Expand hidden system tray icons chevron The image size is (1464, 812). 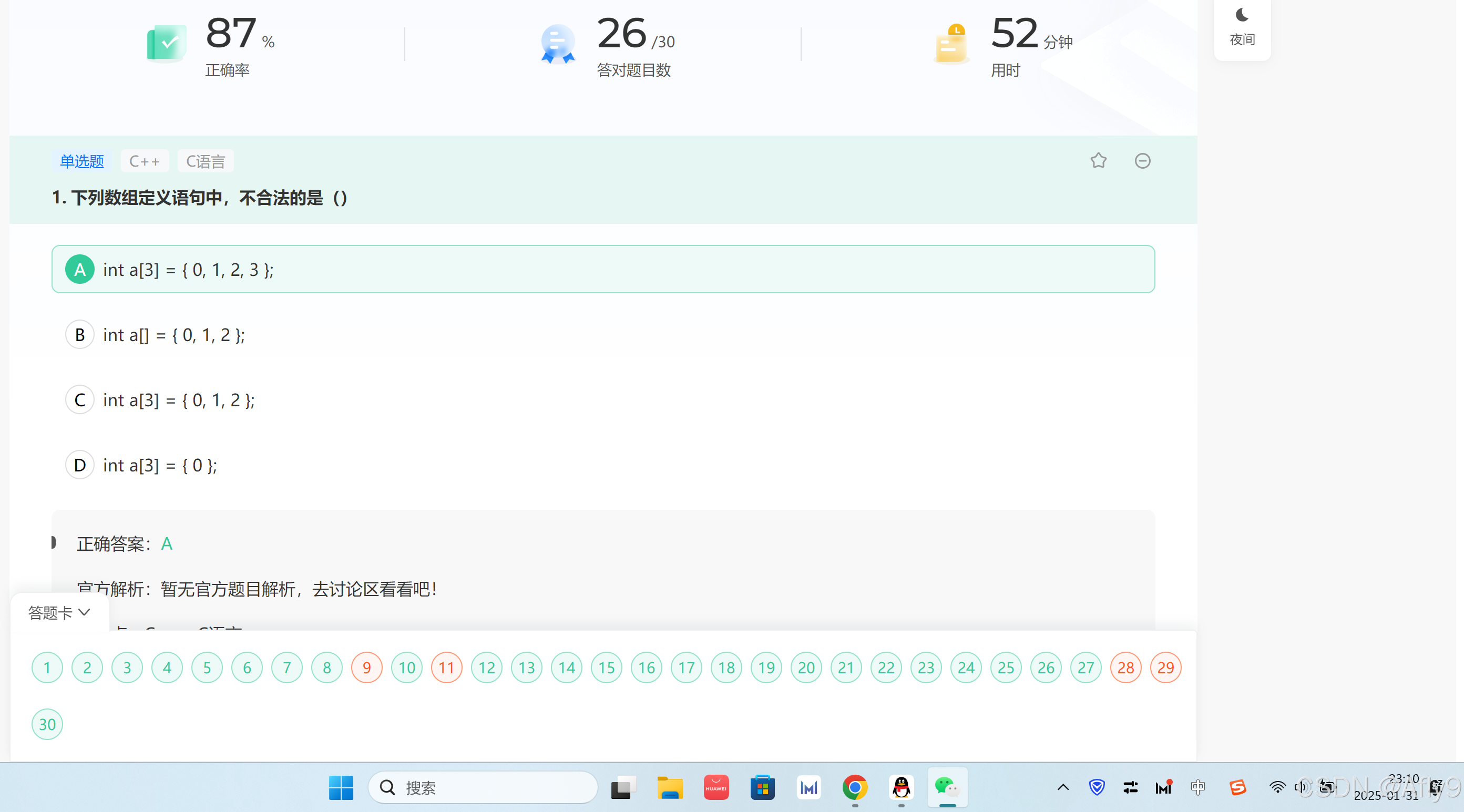click(1063, 788)
